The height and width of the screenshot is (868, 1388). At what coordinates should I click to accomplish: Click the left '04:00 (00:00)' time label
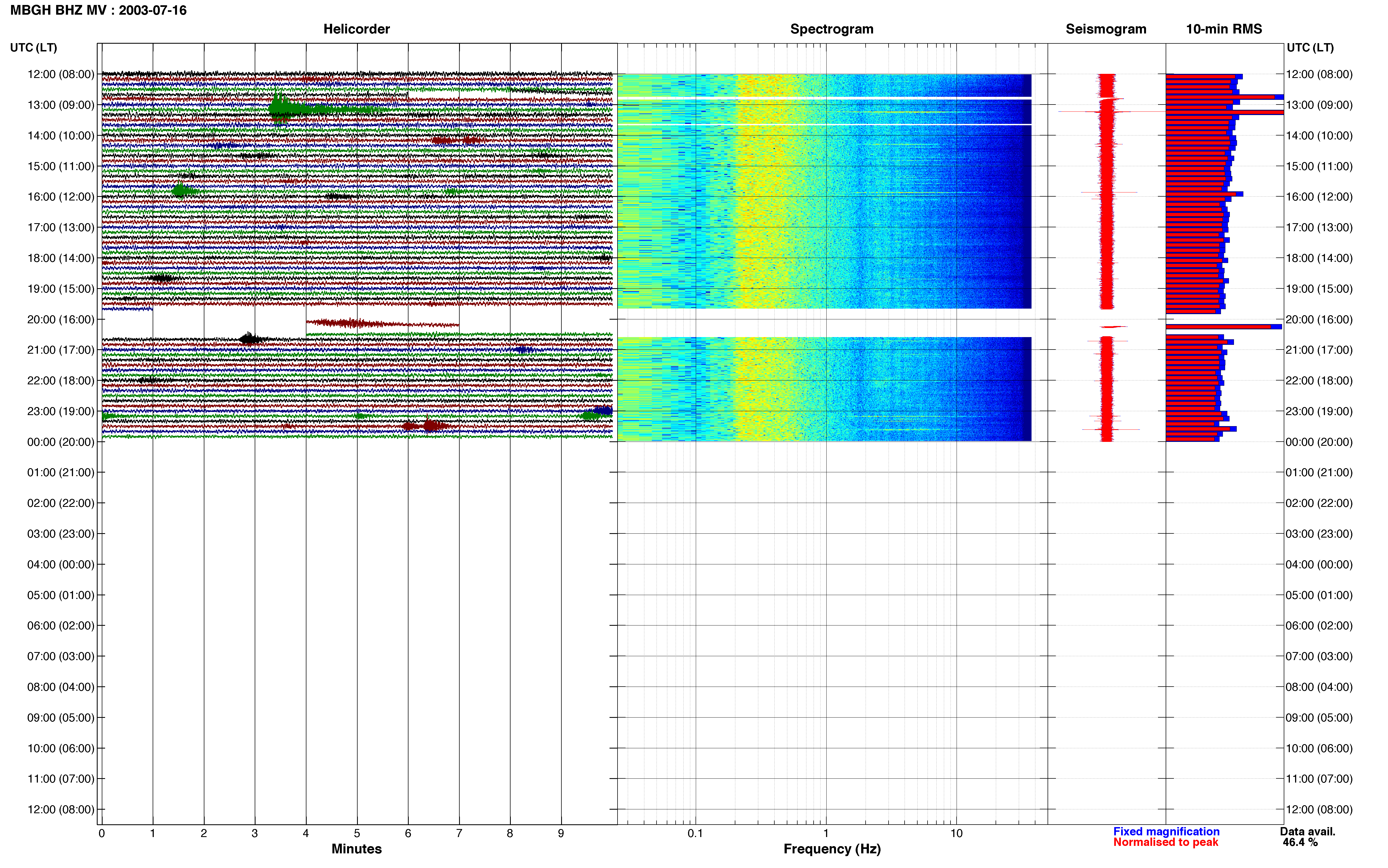tap(61, 564)
